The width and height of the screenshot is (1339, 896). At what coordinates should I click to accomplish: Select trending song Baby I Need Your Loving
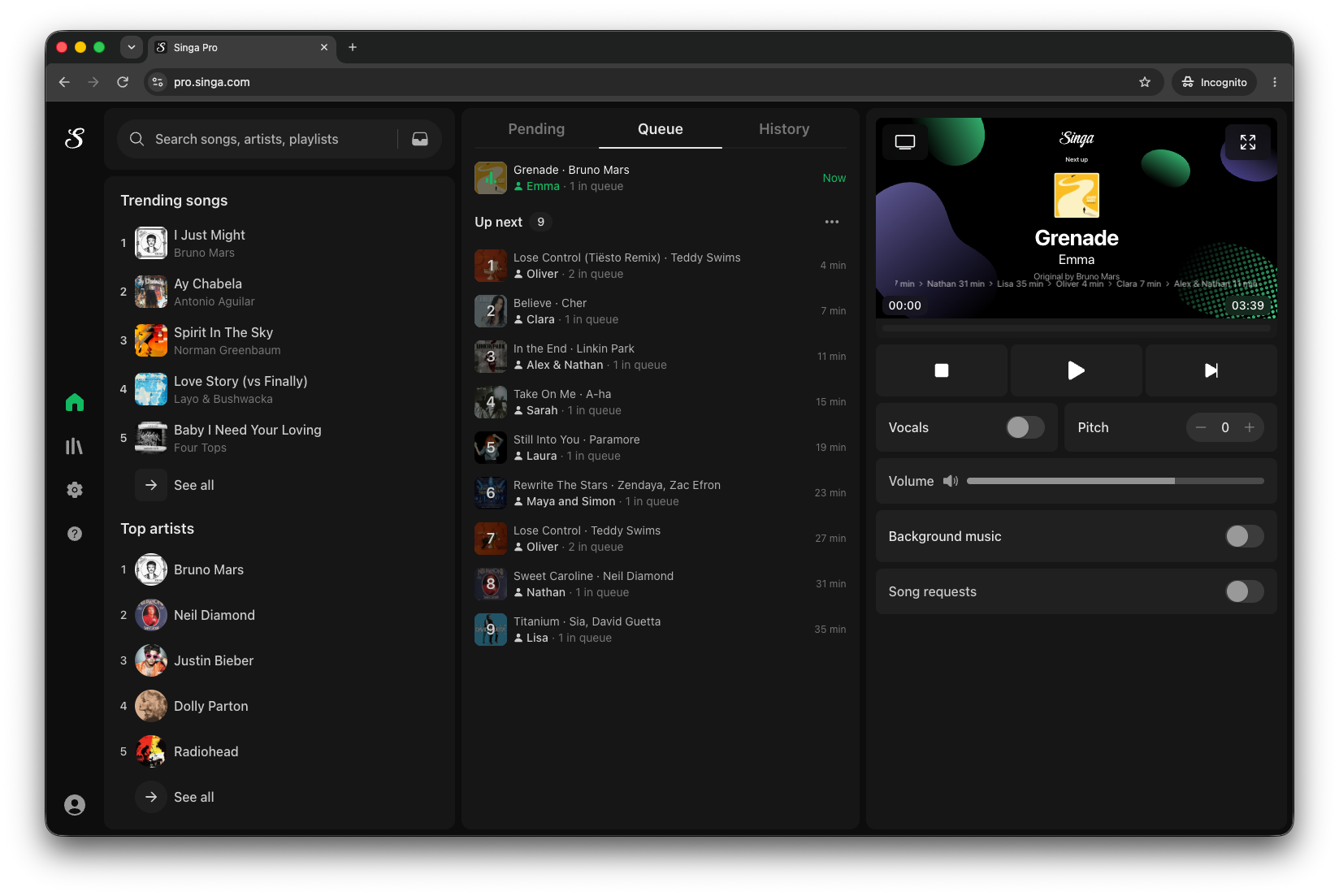[x=279, y=438]
